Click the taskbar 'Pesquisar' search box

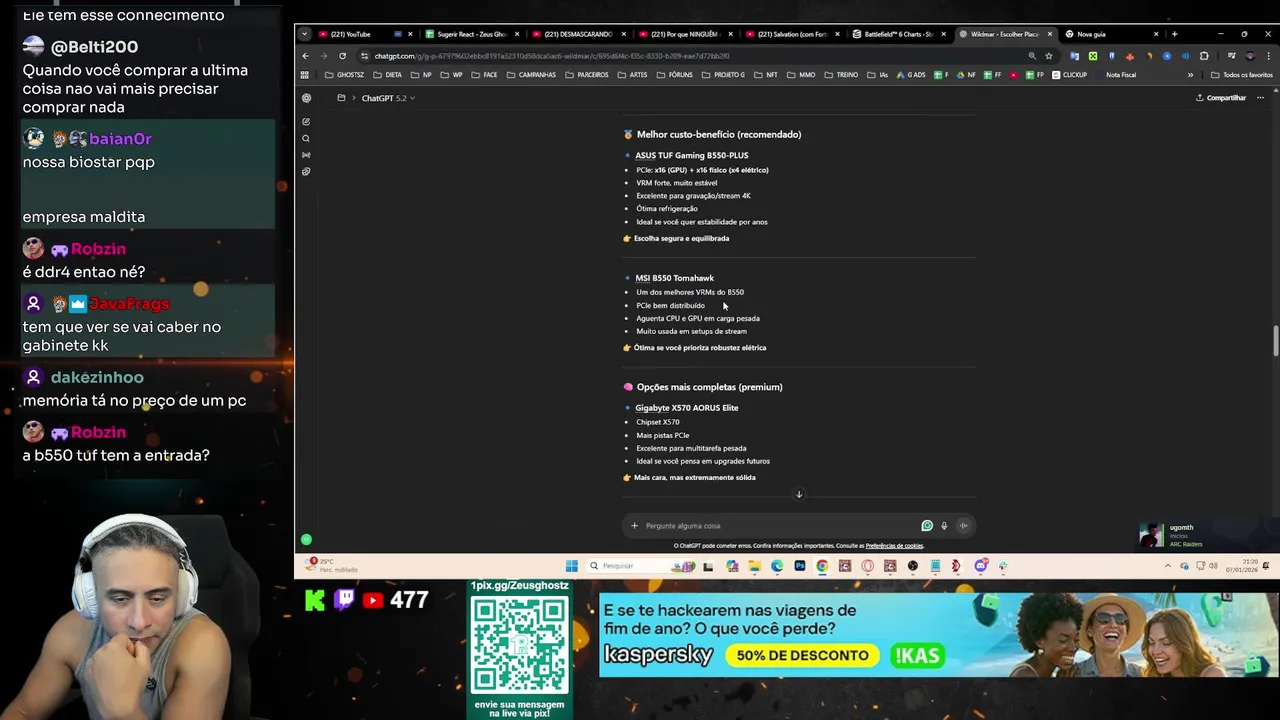coord(640,566)
